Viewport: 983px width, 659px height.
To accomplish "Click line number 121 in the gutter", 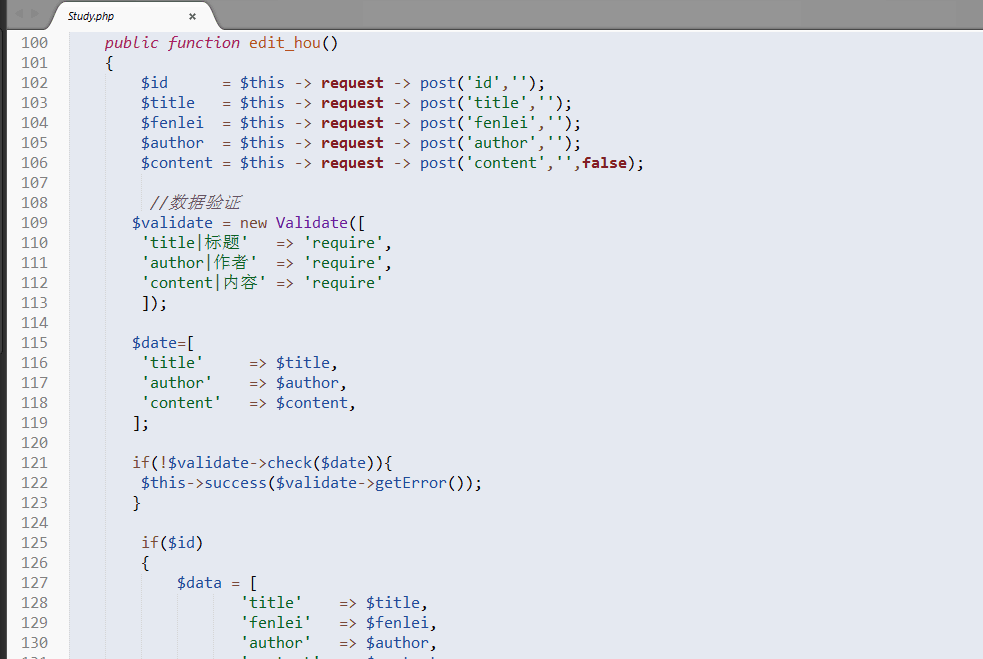I will [34, 463].
